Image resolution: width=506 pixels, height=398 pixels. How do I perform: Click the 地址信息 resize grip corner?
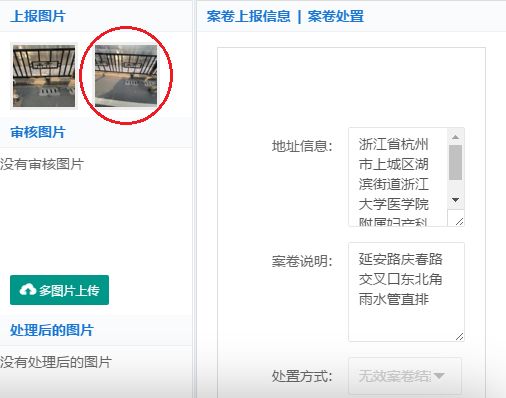pos(459,221)
